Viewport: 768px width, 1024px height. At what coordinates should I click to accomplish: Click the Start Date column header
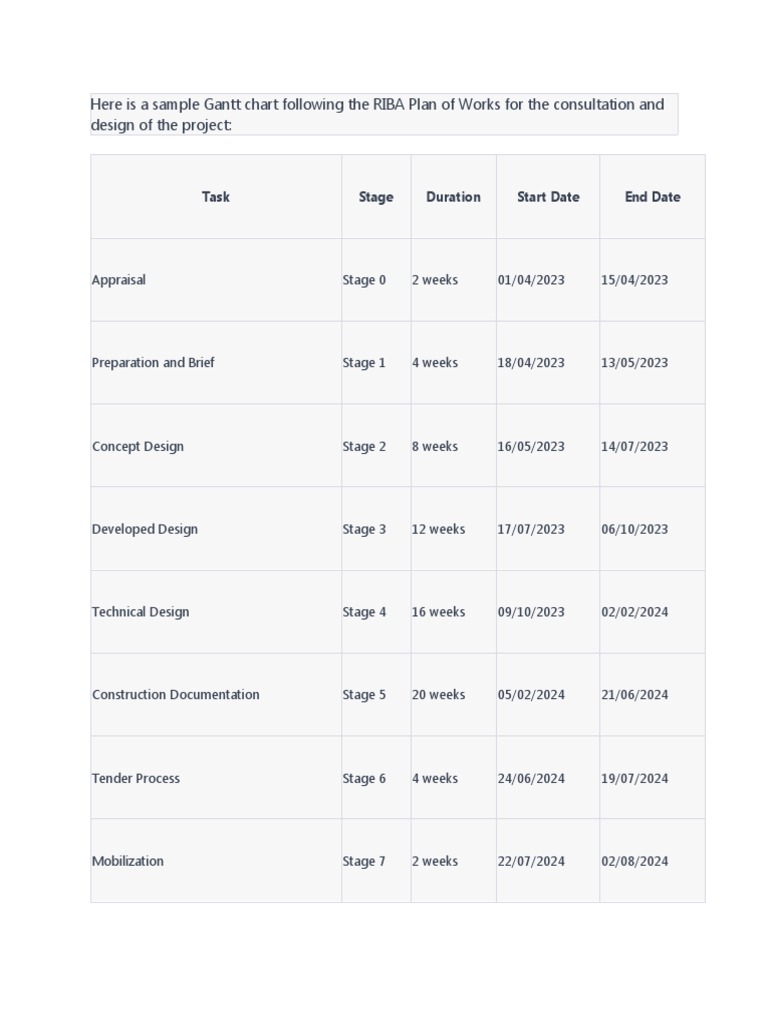click(548, 197)
